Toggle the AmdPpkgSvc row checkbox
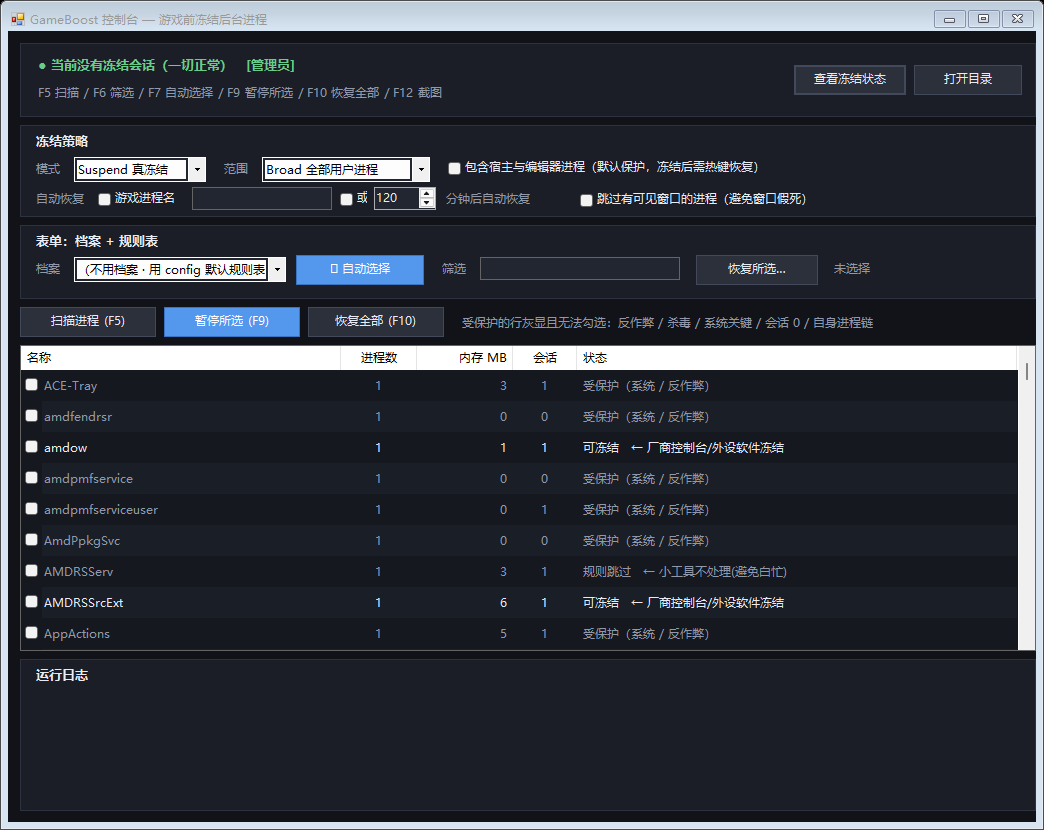 coord(31,539)
